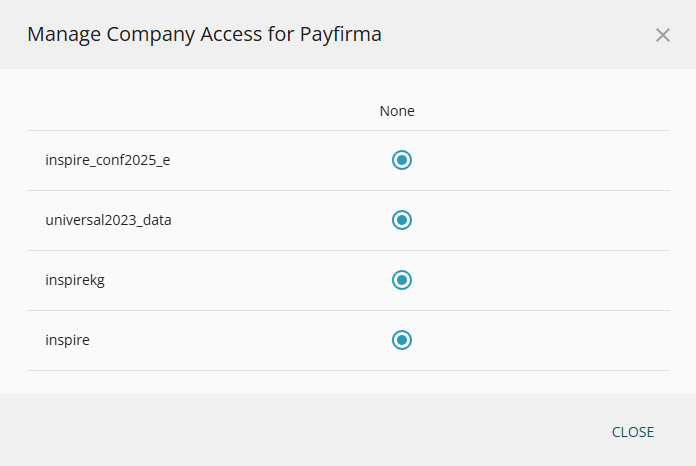Screen dimensions: 696x466
Task: Click the None column header
Action: click(x=397, y=111)
